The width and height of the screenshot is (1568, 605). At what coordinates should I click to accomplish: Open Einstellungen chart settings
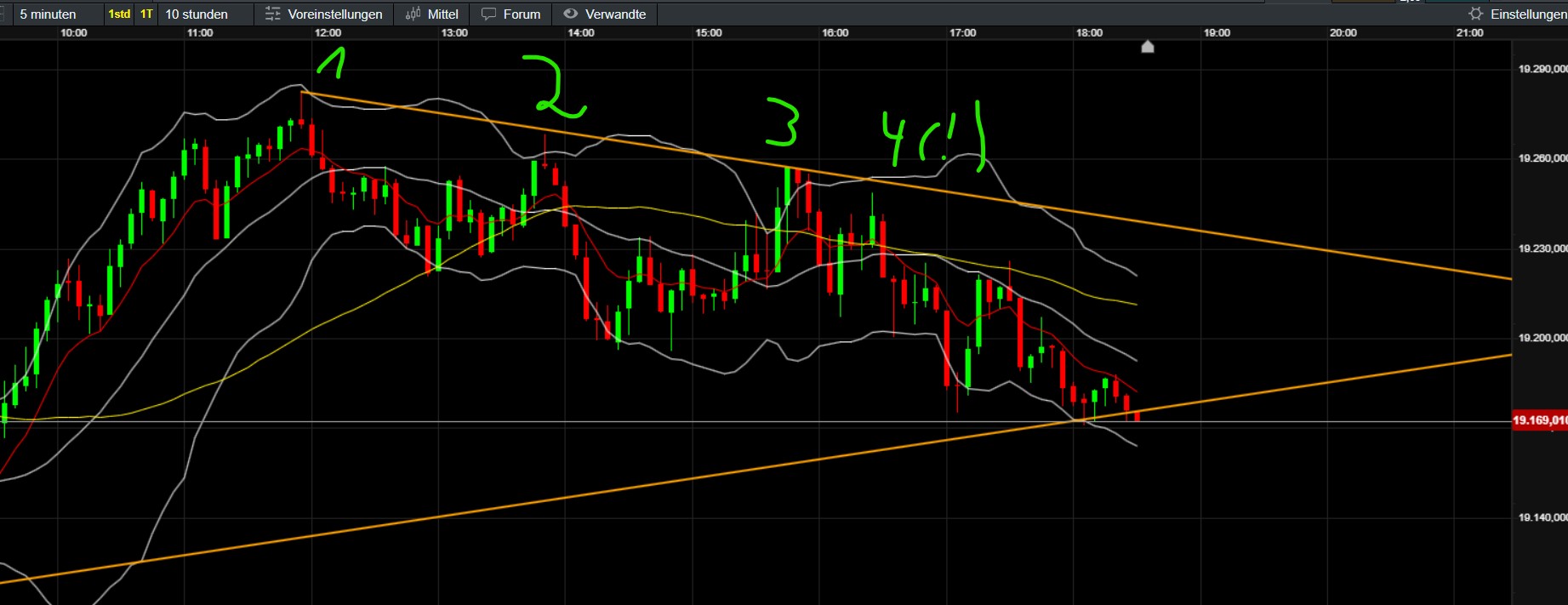pyautogui.click(x=1529, y=14)
